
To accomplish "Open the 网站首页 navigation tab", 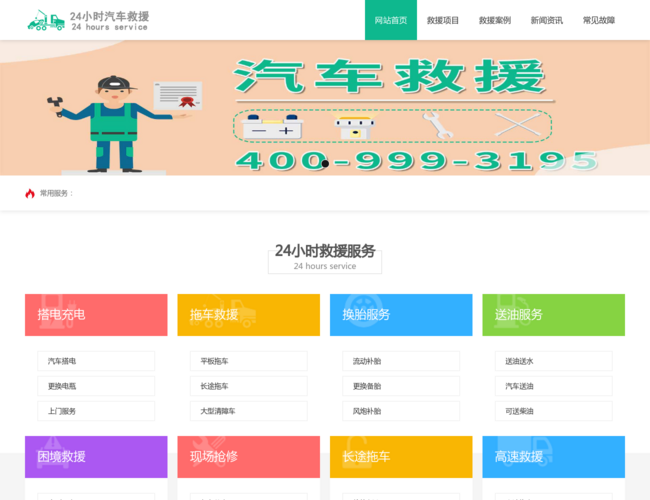I will click(390, 20).
